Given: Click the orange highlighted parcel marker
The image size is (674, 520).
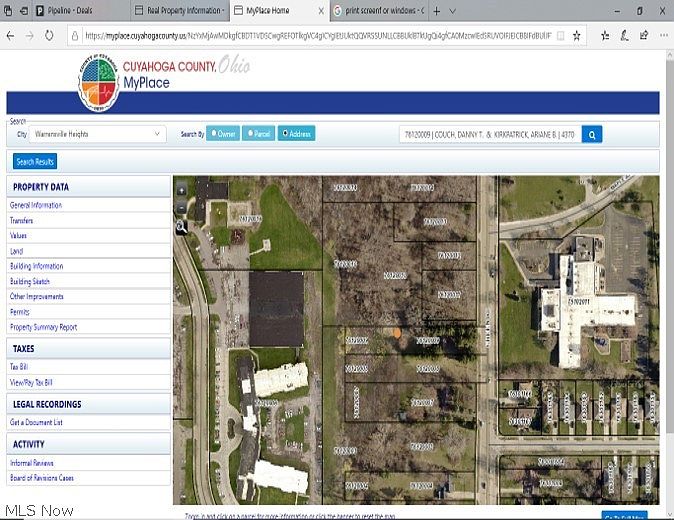Looking at the screenshot, I should 397,333.
